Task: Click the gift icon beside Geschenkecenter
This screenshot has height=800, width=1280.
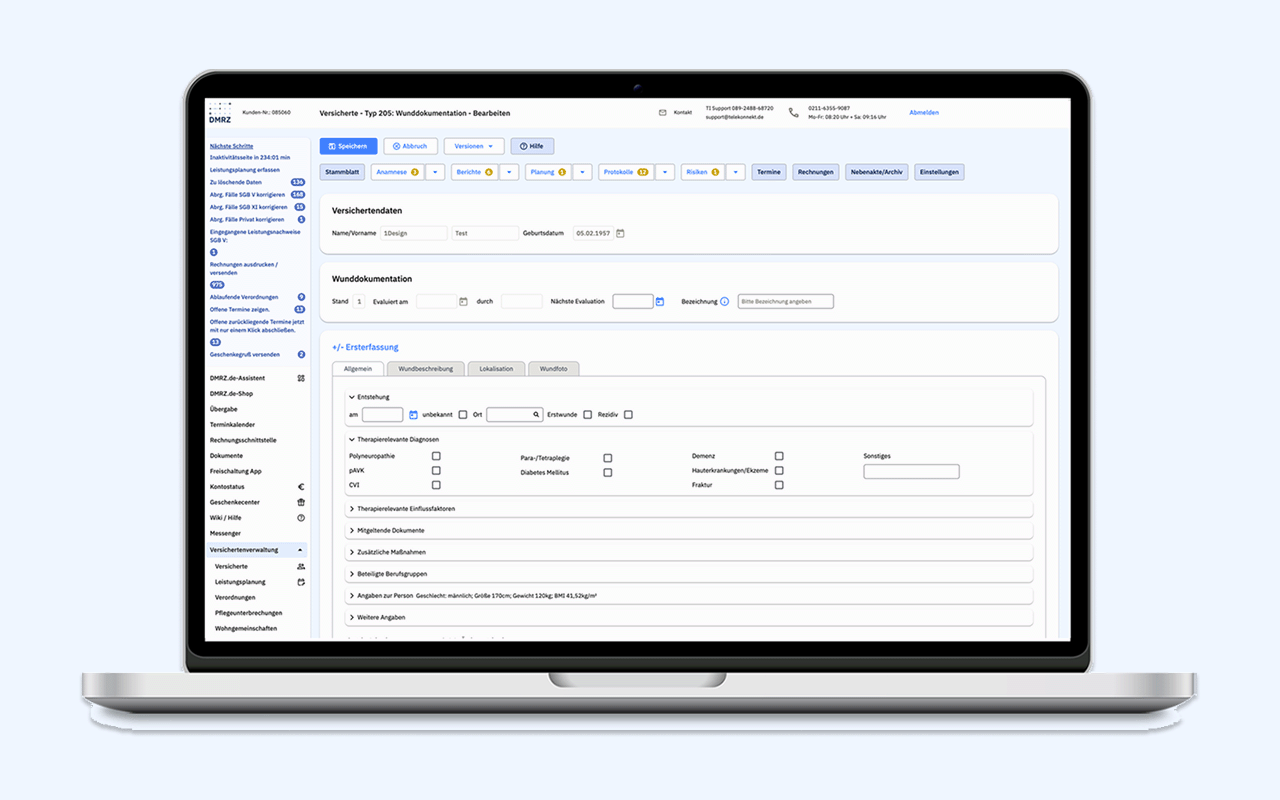Action: click(301, 502)
